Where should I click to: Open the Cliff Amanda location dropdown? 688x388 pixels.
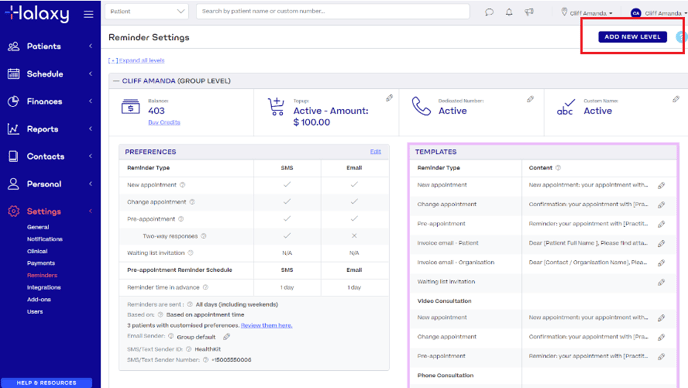tap(587, 13)
